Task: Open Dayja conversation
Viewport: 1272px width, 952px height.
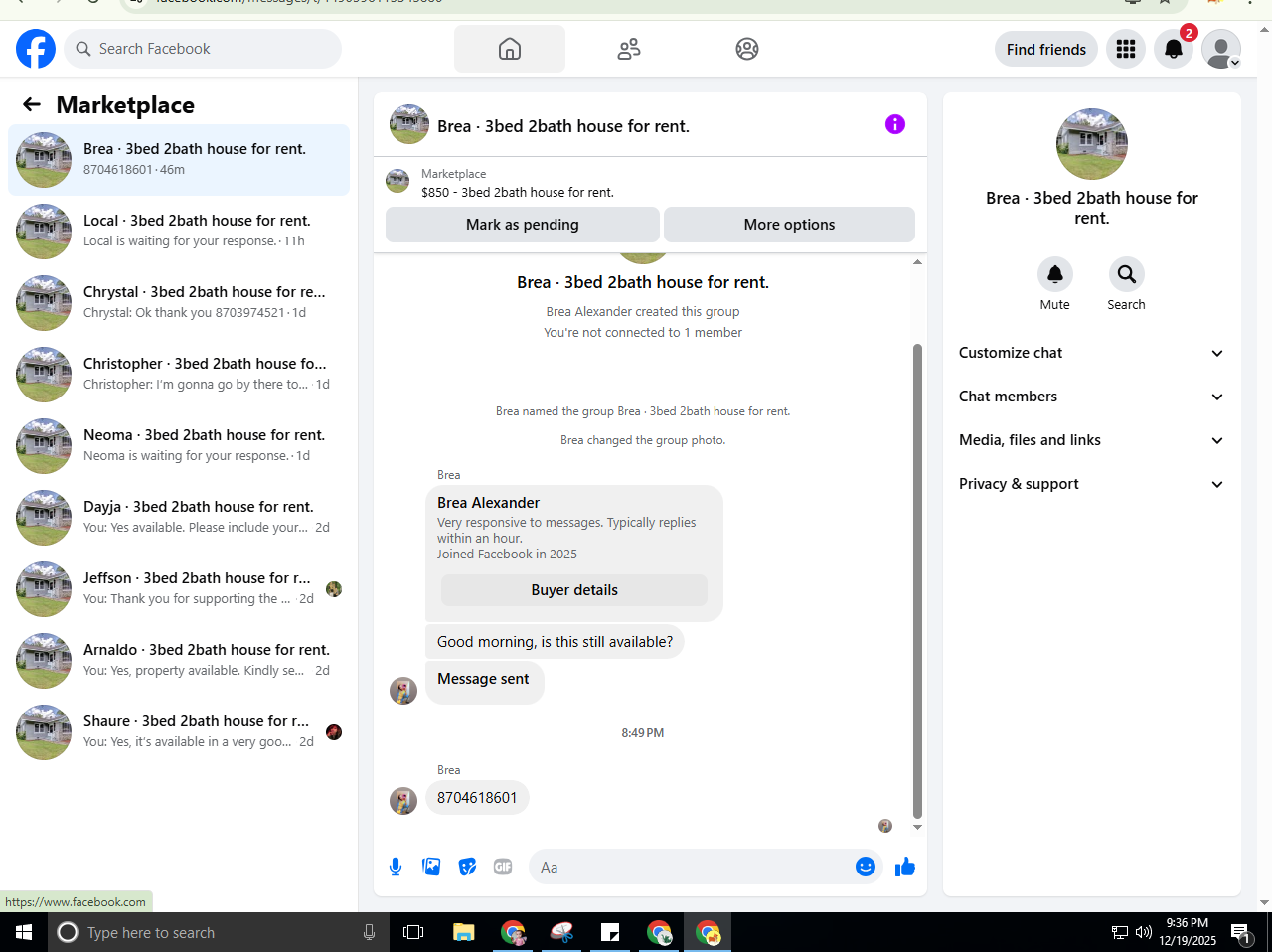Action: tap(179, 518)
